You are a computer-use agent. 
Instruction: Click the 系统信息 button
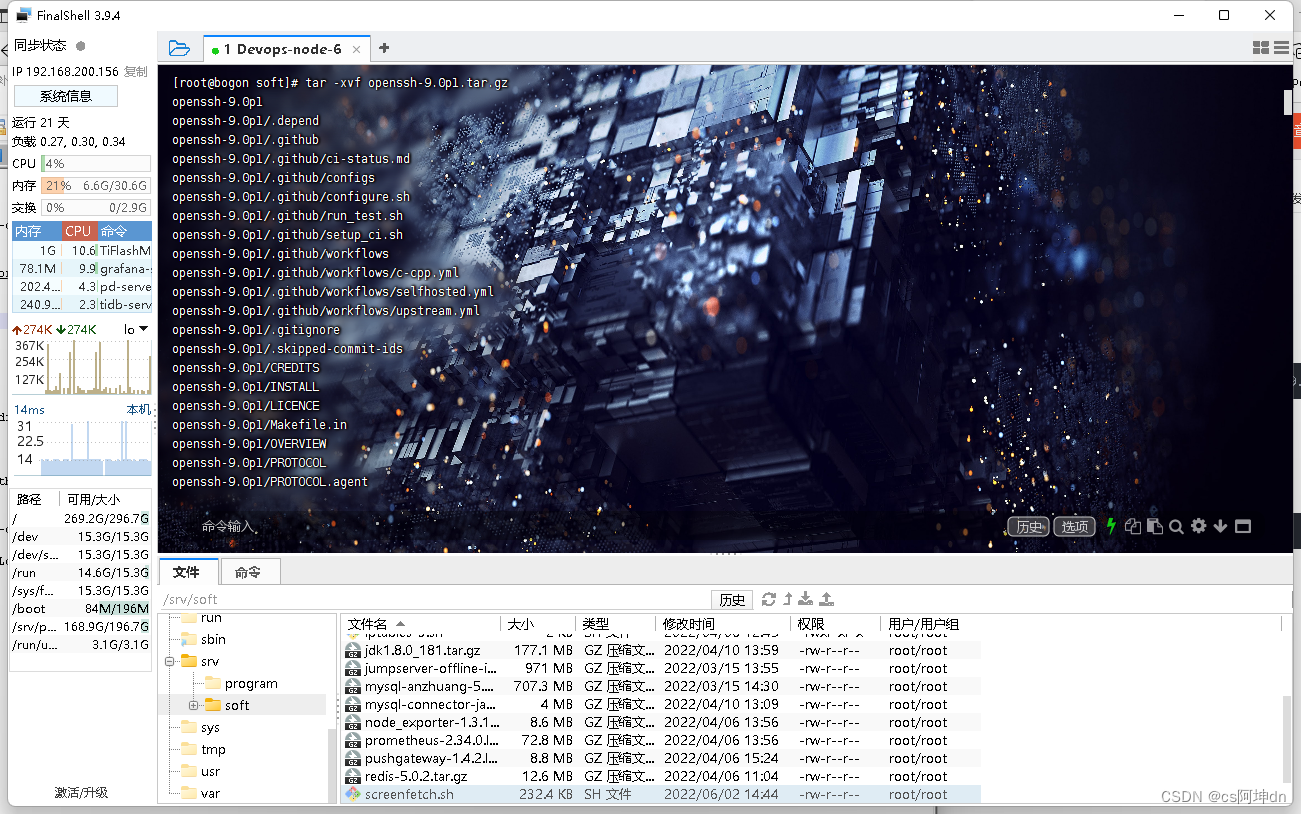tap(65, 95)
